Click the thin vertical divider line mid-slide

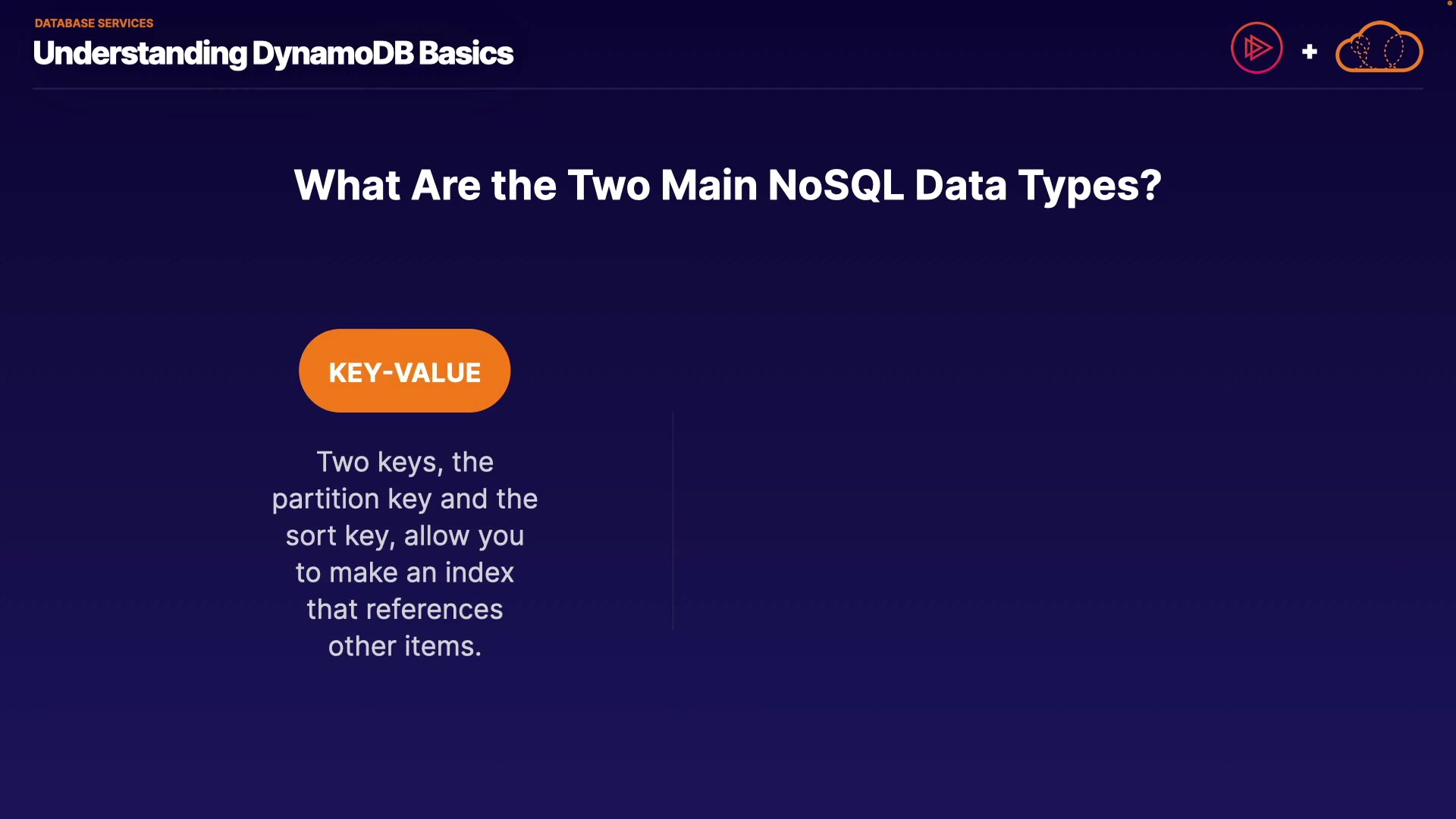673,521
